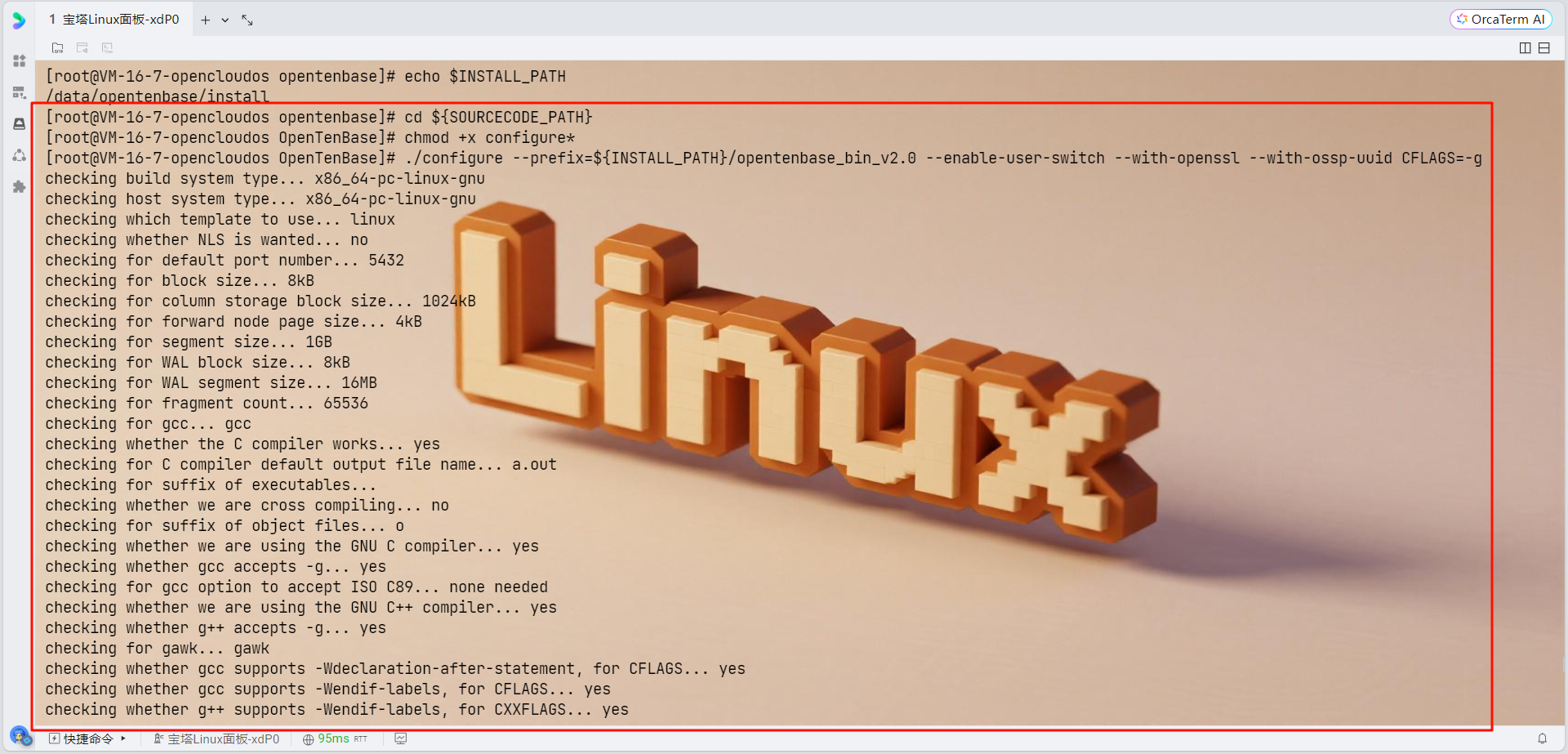Open the cluster nodes sidebar icon
Viewport: 1568px width, 754px height.
20,155
